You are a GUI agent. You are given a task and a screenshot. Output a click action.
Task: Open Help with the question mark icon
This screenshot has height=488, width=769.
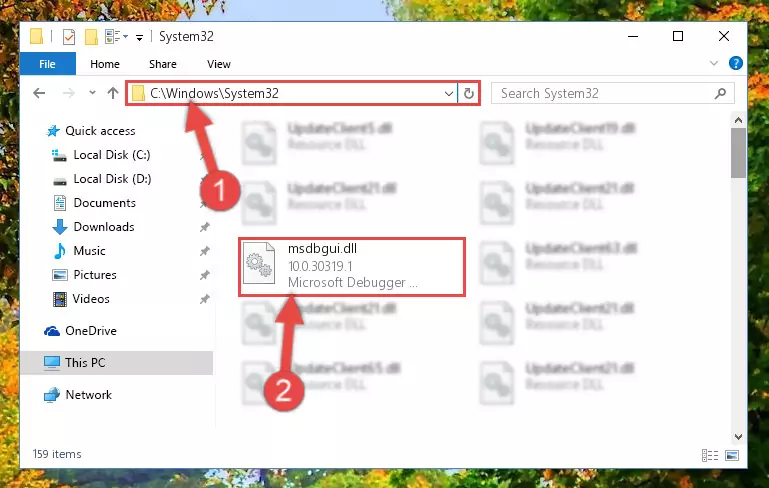coord(735,63)
